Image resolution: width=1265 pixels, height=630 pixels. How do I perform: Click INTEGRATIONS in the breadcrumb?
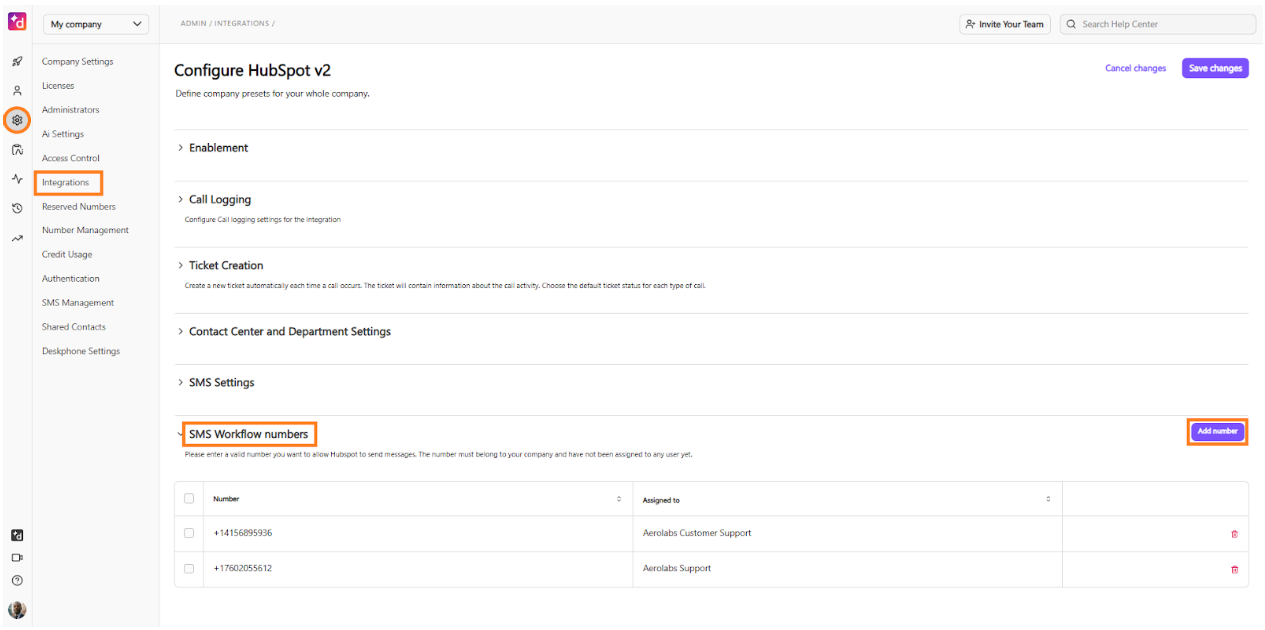pos(241,23)
